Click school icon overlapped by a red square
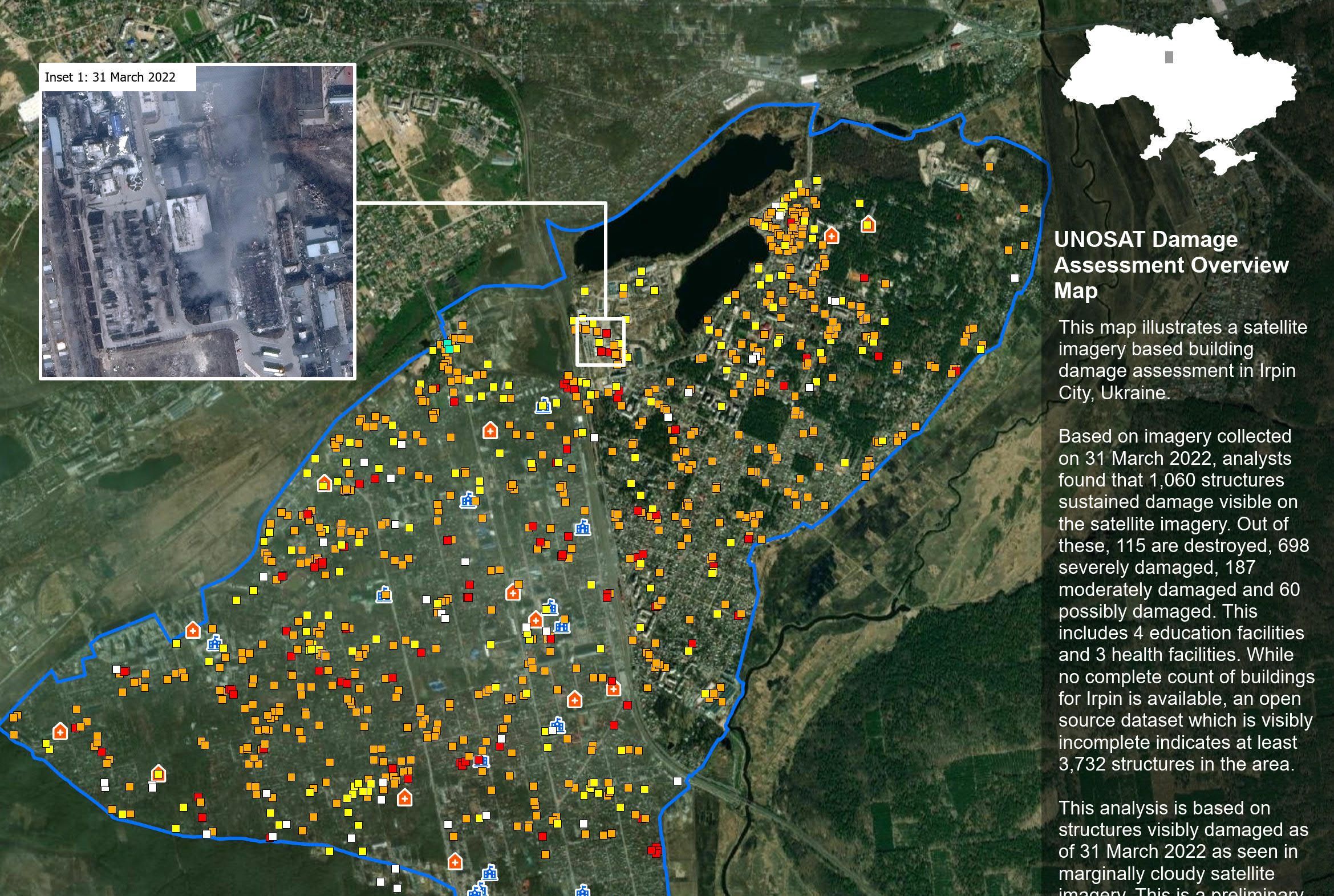The height and width of the screenshot is (896, 1334). click(481, 761)
